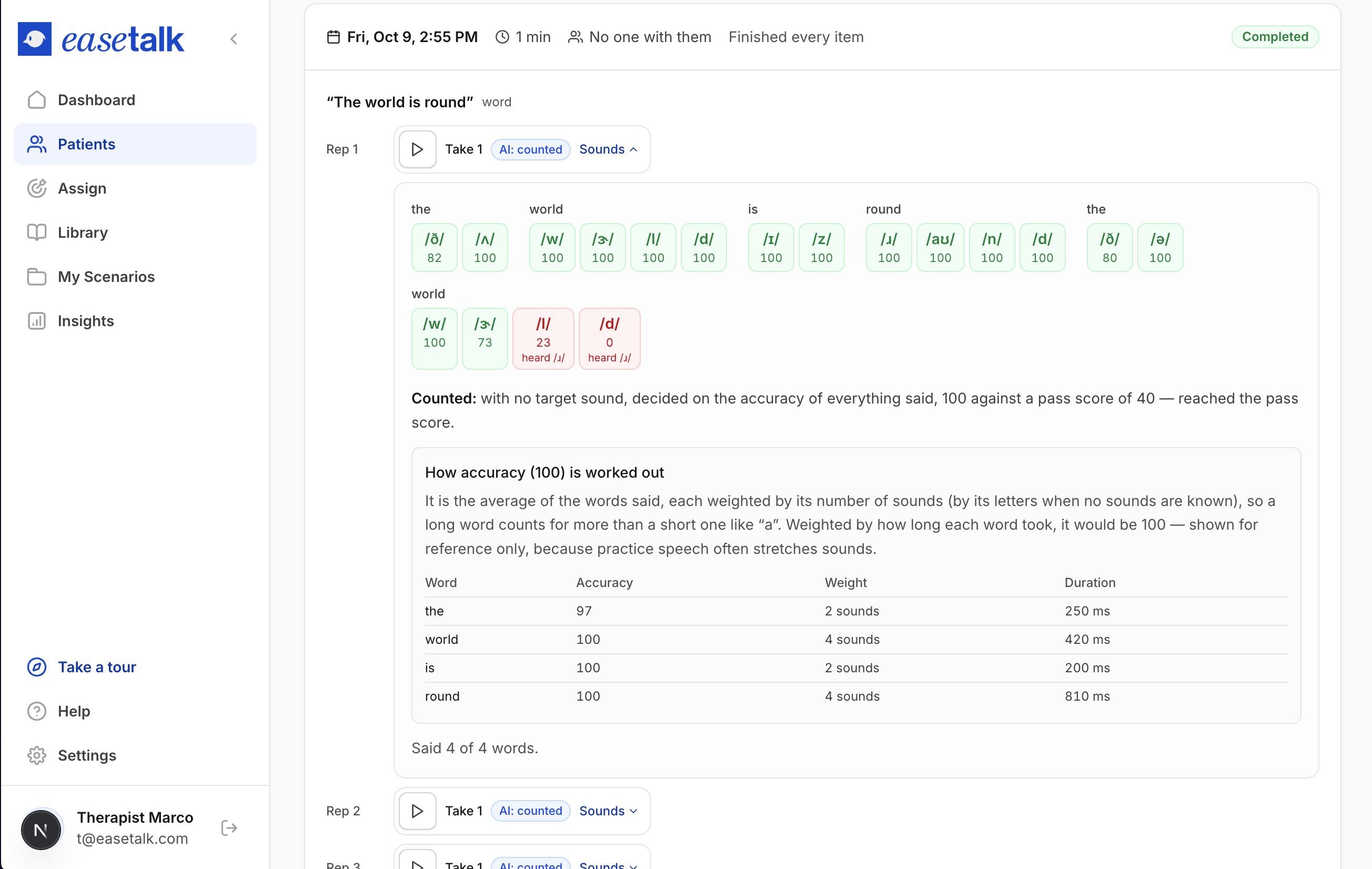Play Rep 1 Take 1 recording
Screen dimensions: 1372x869
click(x=417, y=149)
